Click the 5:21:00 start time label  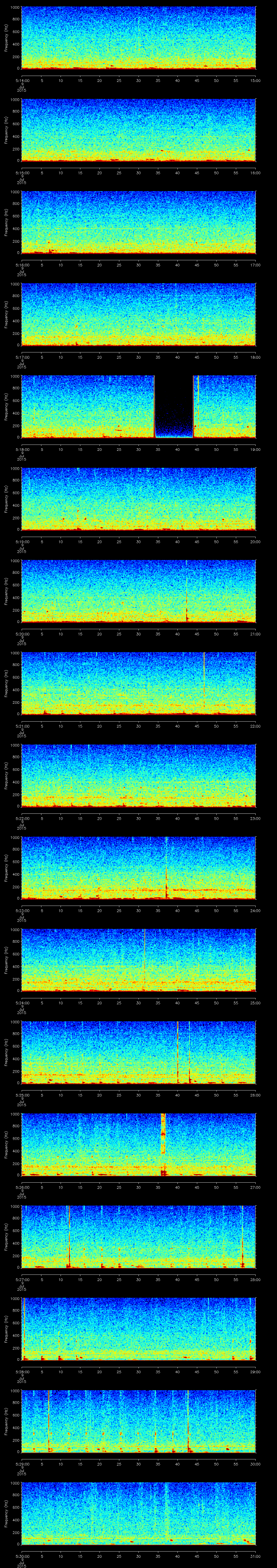22,726
